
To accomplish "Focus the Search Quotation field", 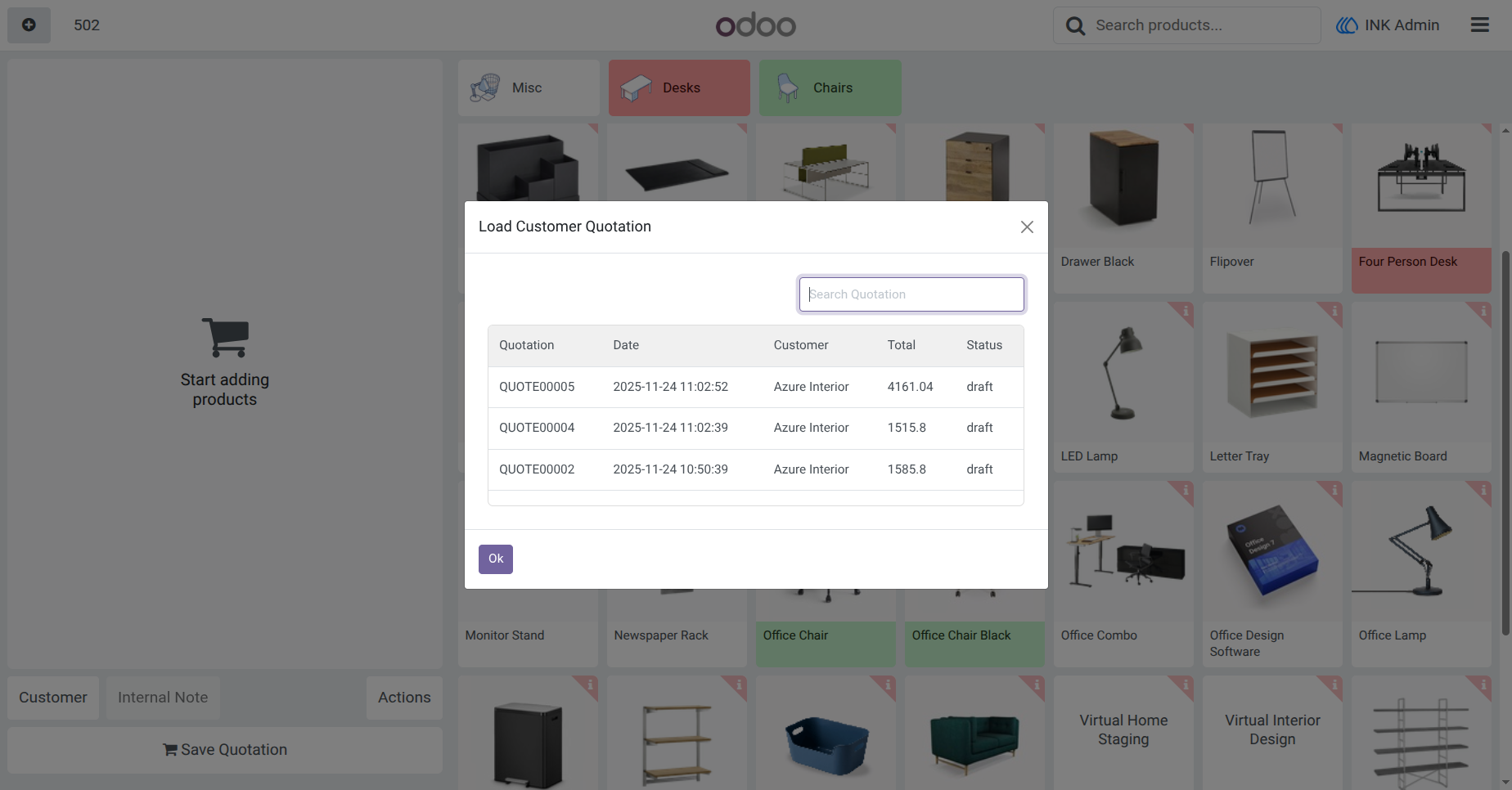I will pos(911,294).
